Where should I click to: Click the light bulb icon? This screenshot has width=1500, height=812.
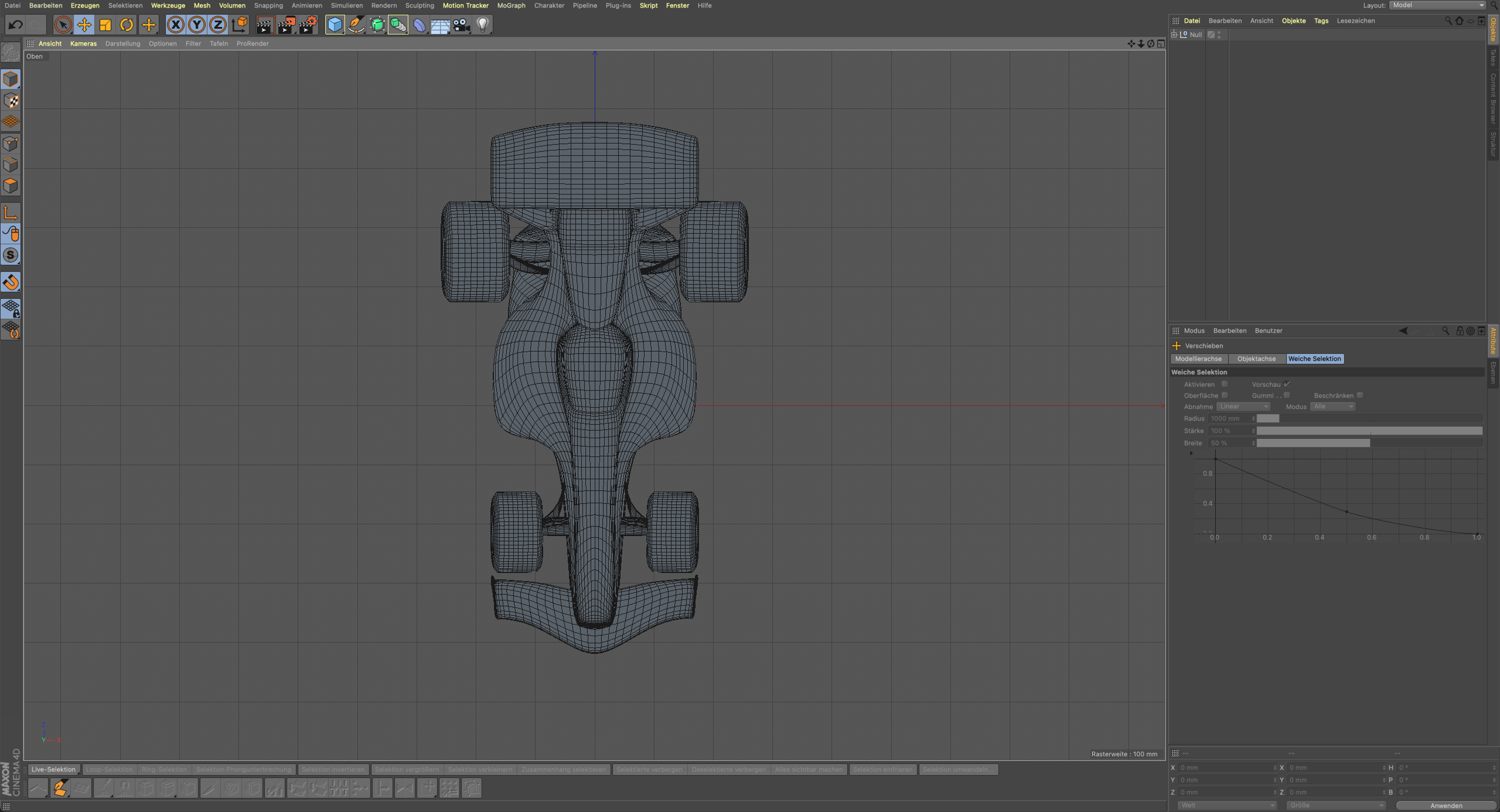pyautogui.click(x=482, y=25)
